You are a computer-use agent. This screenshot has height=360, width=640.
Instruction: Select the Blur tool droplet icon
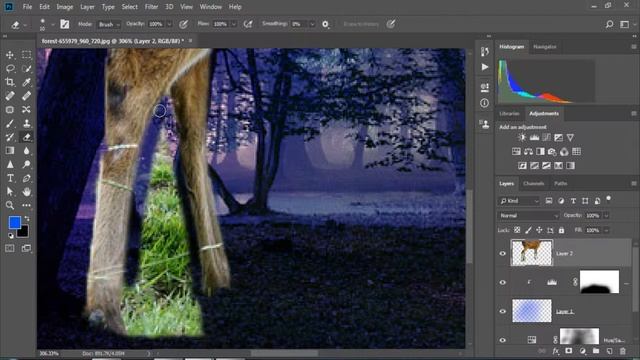[26, 151]
